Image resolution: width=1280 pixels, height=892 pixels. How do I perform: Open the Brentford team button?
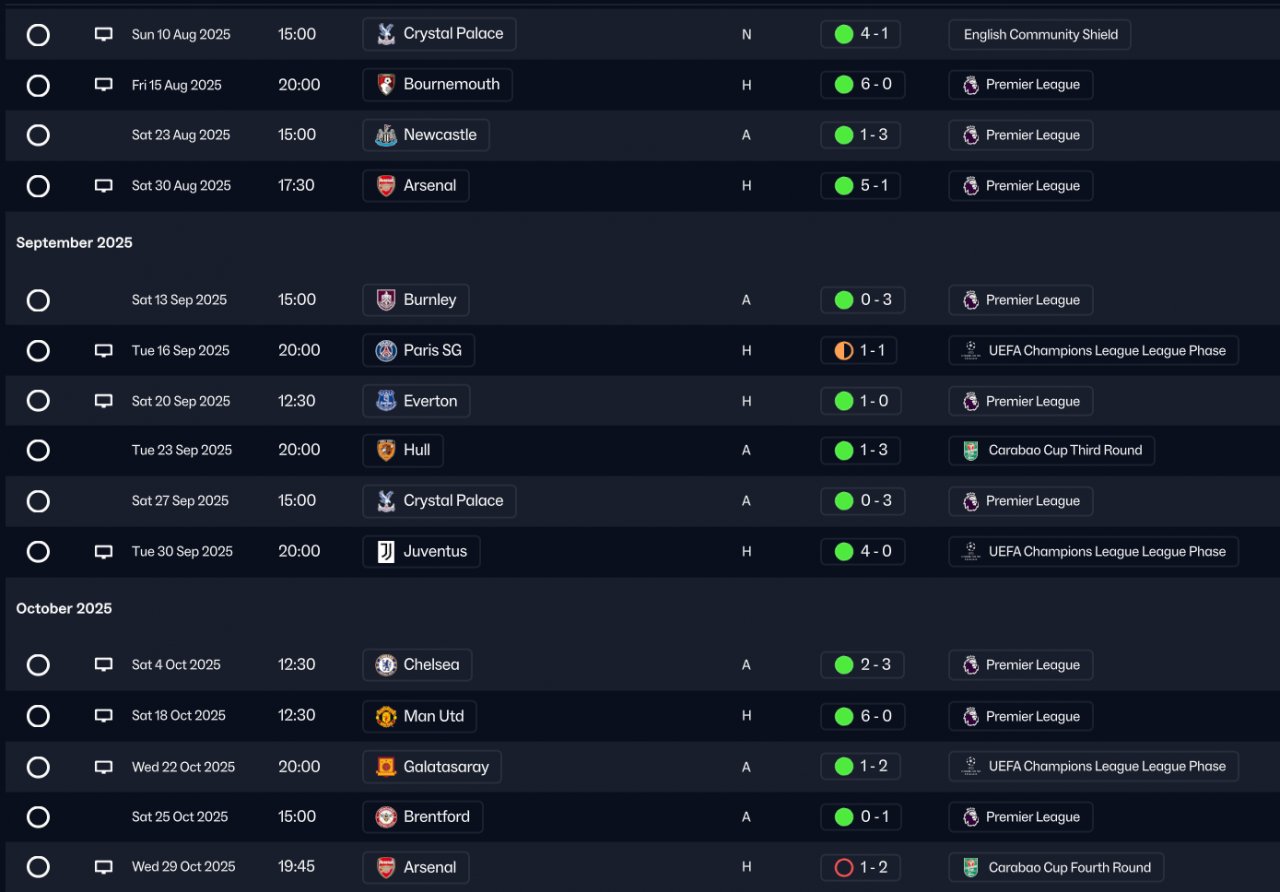pos(422,817)
